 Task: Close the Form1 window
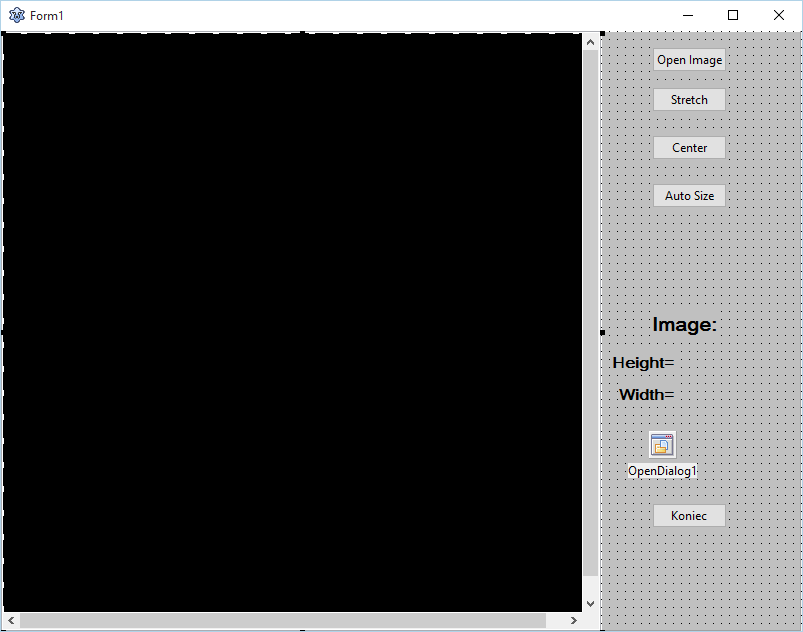[778, 15]
